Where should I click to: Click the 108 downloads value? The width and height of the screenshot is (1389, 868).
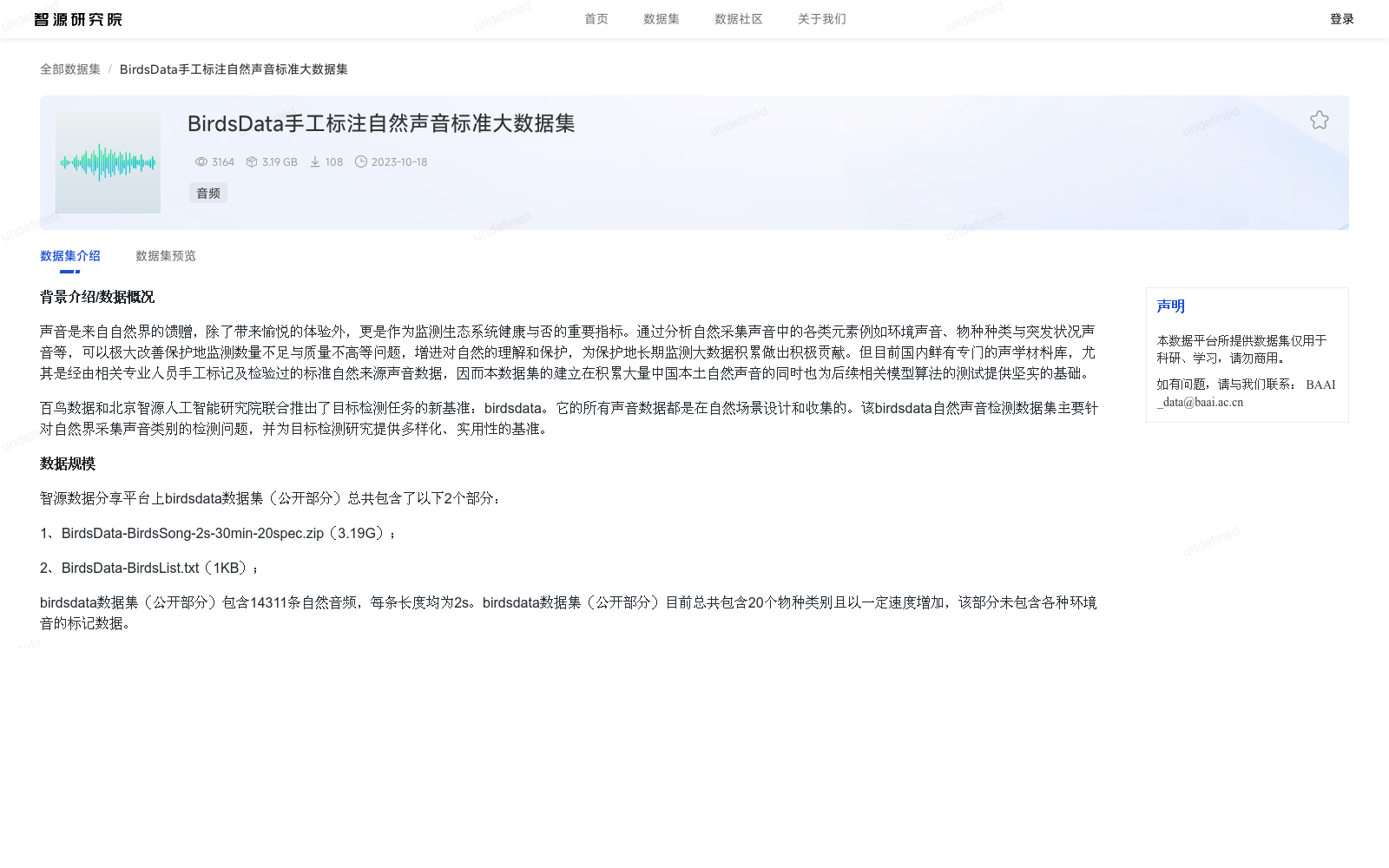point(334,161)
